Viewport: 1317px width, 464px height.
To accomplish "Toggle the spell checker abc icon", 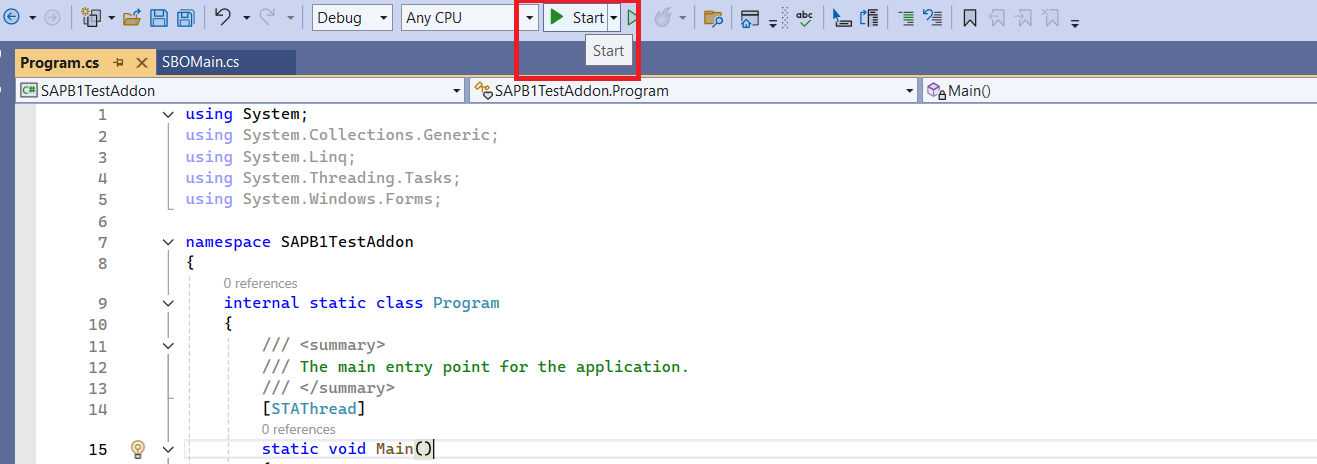I will coord(803,18).
